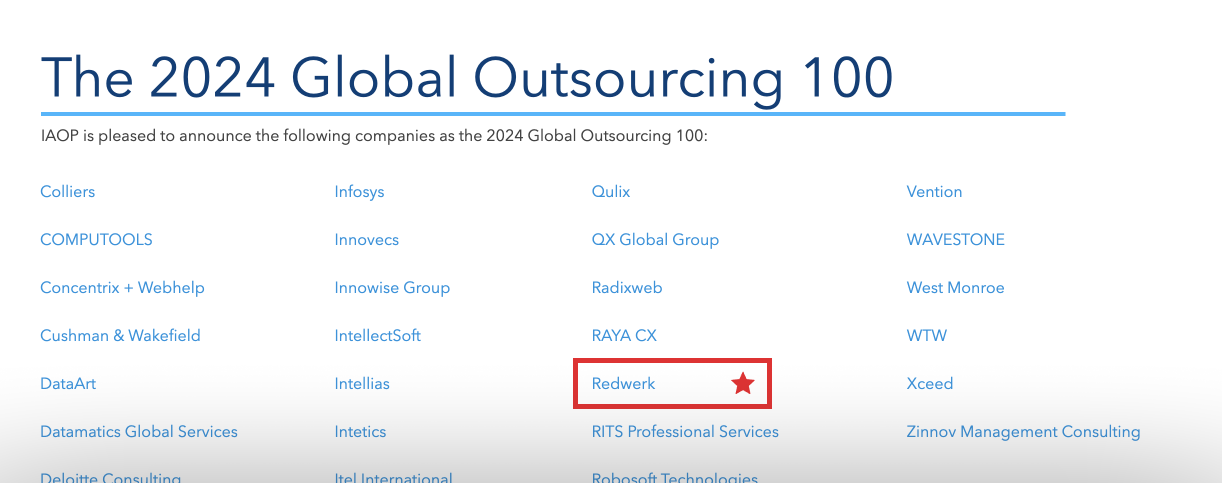Open the Radixweb link

pyautogui.click(x=627, y=287)
